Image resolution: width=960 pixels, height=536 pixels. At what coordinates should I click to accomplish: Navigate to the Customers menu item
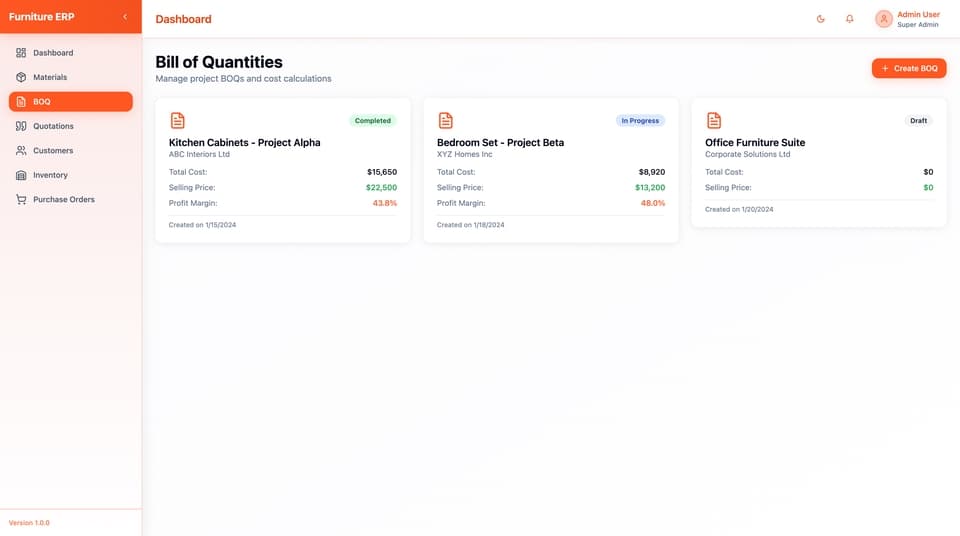pos(70,151)
